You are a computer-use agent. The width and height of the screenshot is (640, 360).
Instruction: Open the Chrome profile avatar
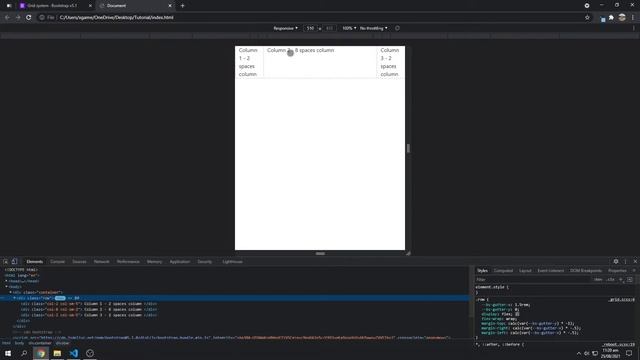622,18
